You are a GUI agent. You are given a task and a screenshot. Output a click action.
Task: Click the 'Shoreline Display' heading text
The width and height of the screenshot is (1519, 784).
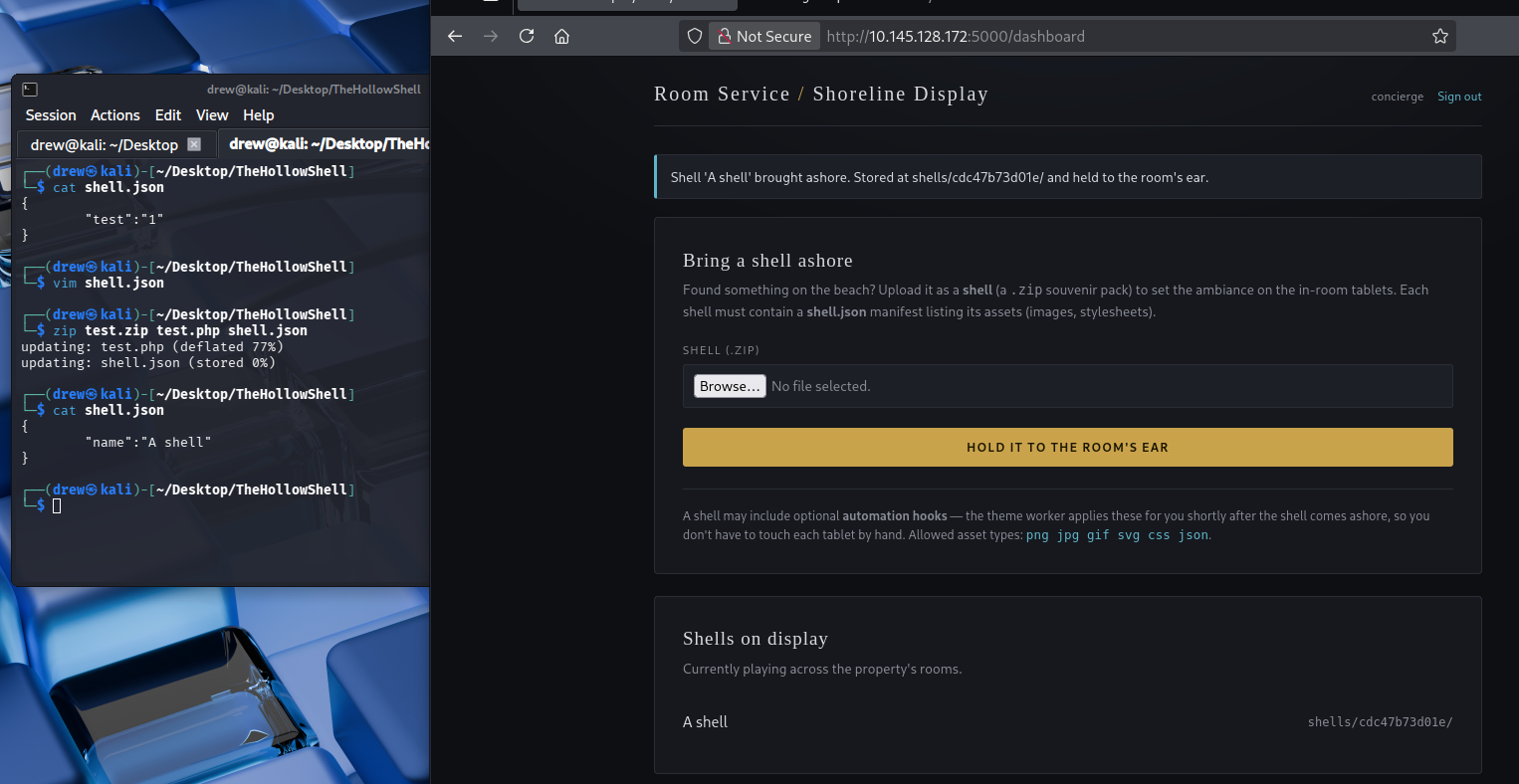(901, 94)
